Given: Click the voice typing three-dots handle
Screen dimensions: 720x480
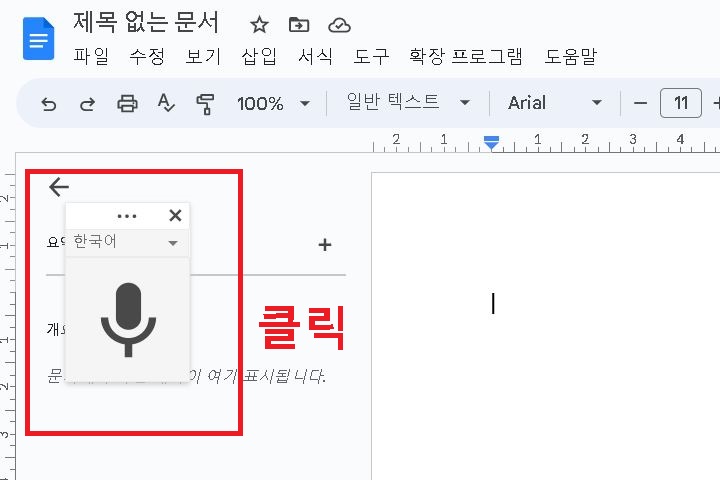Looking at the screenshot, I should (127, 216).
